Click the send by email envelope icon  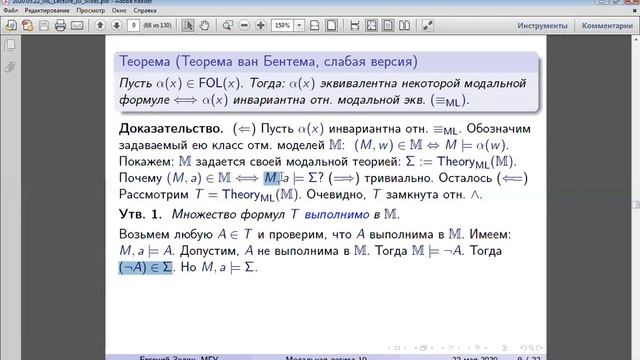coord(77,26)
